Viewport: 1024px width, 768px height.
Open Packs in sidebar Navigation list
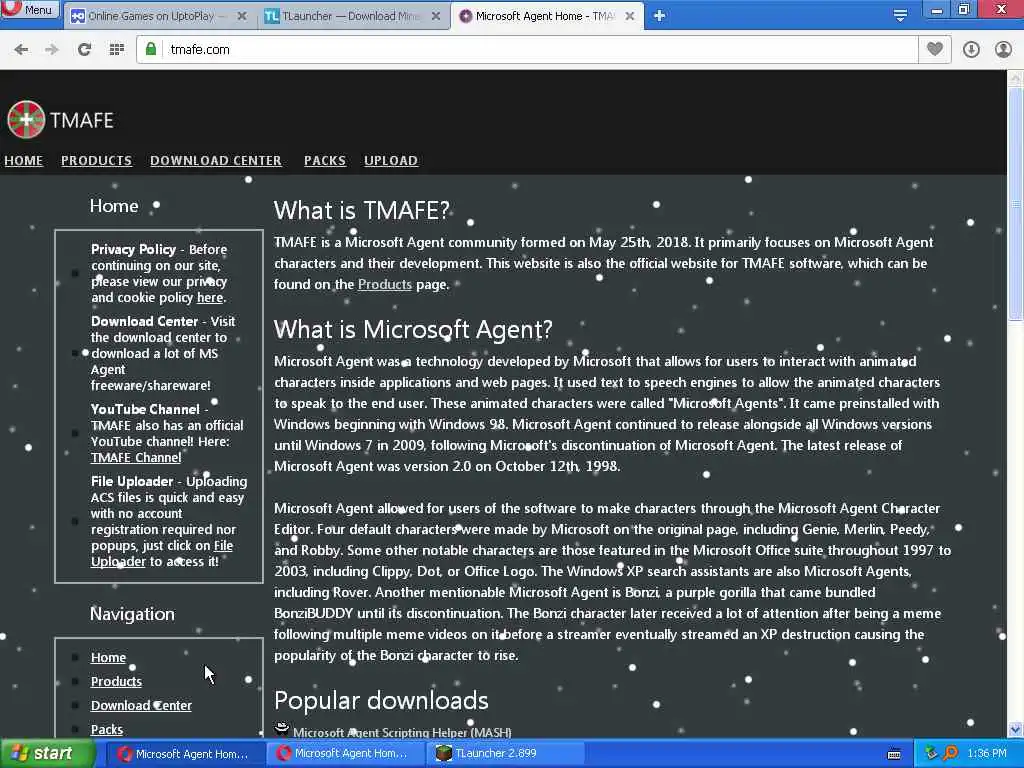point(107,730)
